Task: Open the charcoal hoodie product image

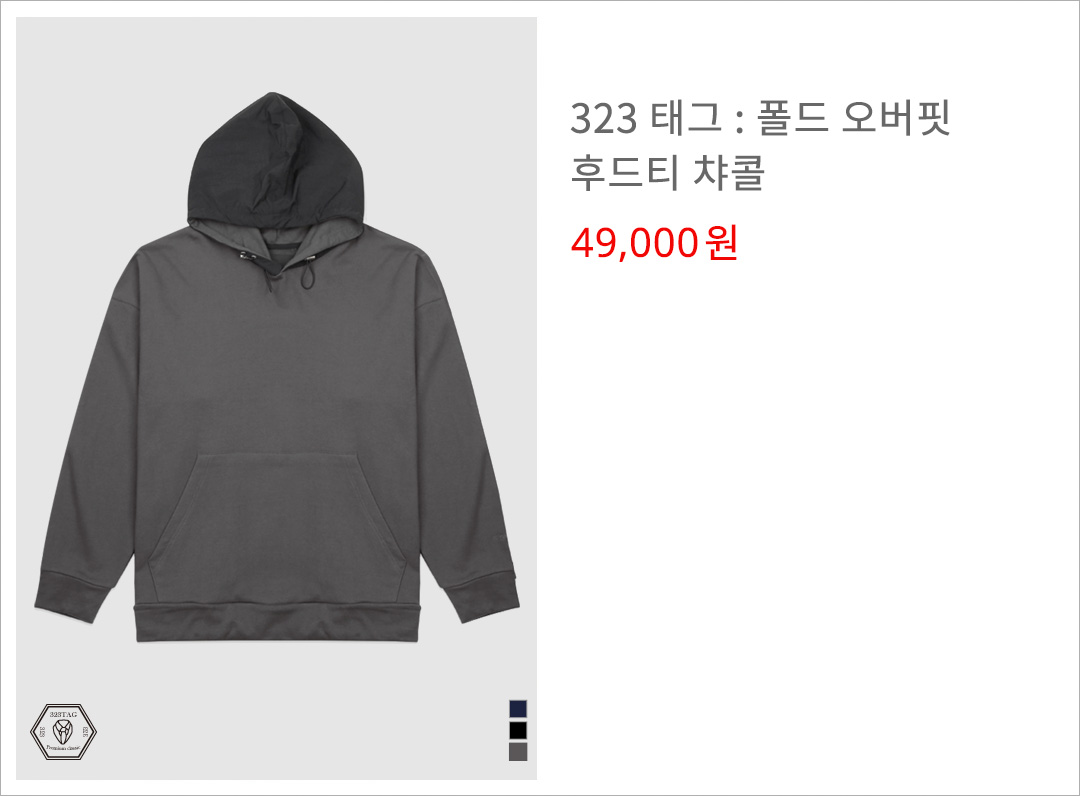Action: (276, 398)
